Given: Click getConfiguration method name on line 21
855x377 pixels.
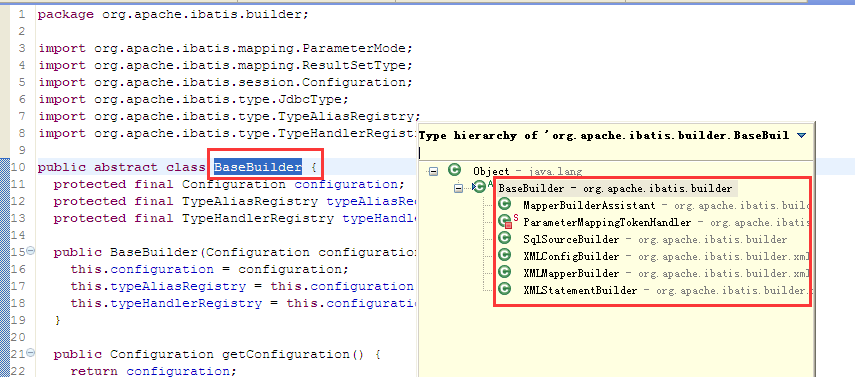Looking at the screenshot, I should point(285,354).
